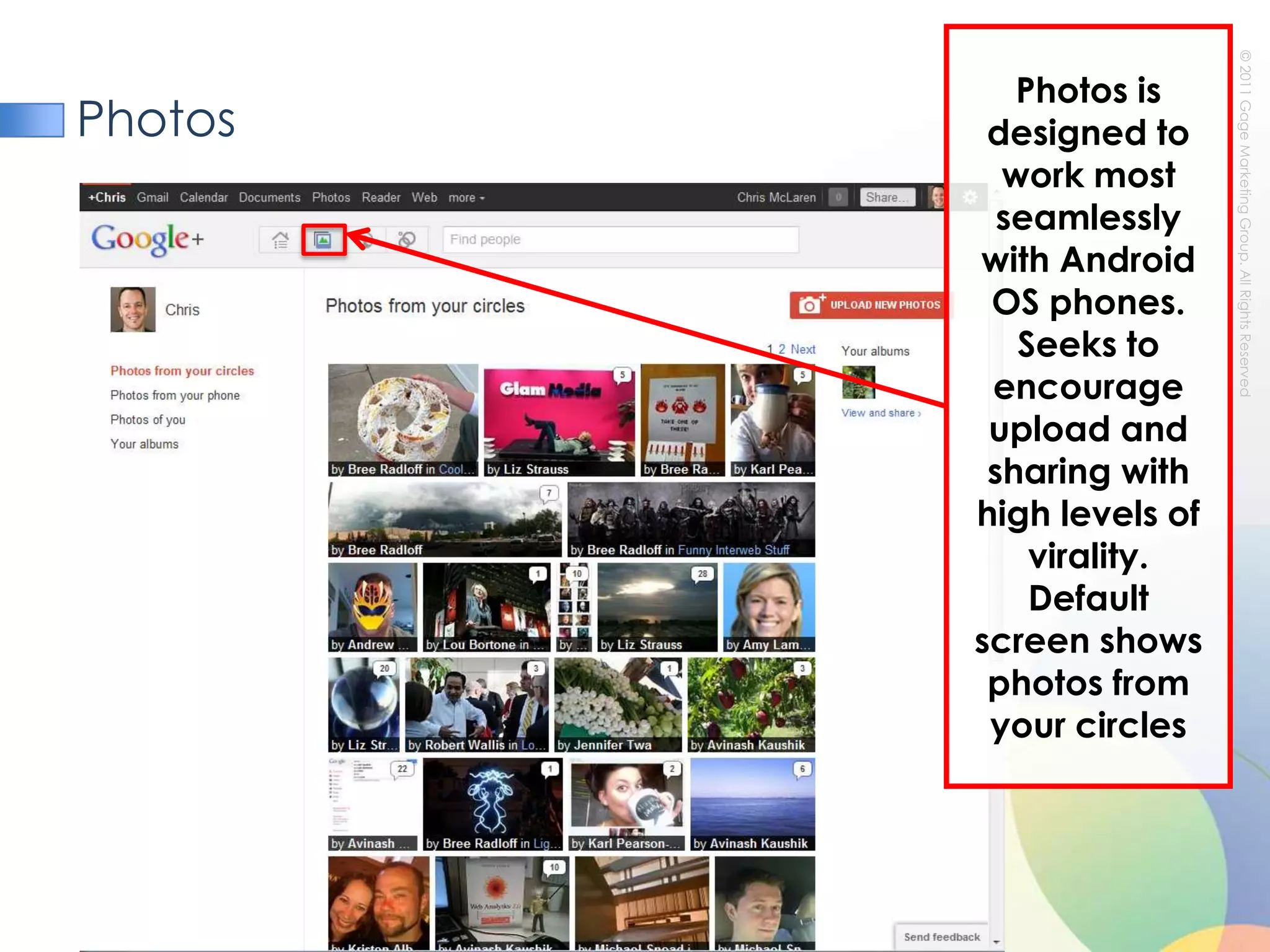Image resolution: width=1270 pixels, height=952 pixels.
Task: Open the notifications counter box
Action: (838, 197)
